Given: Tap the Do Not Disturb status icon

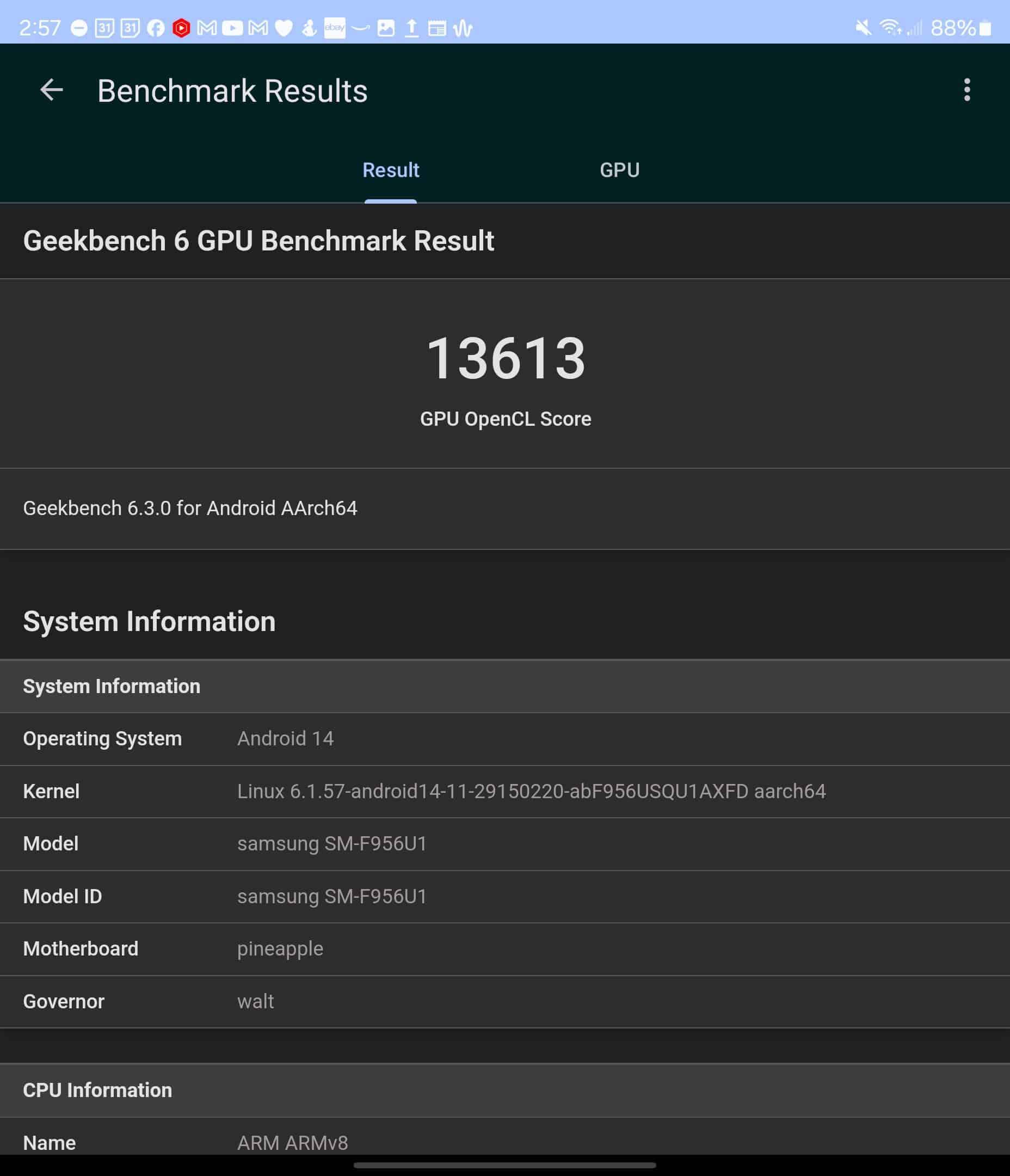Looking at the screenshot, I should click(79, 28).
